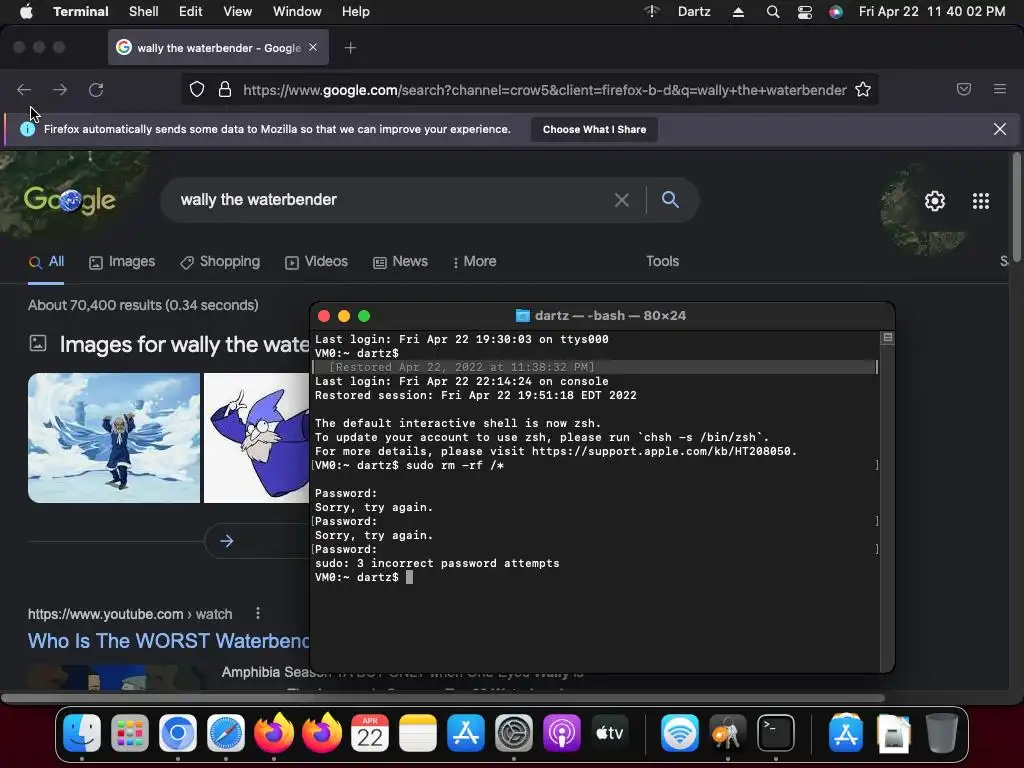Screen dimensions: 1024x768
Task: Switch to the Videos results tab
Action: [317, 262]
